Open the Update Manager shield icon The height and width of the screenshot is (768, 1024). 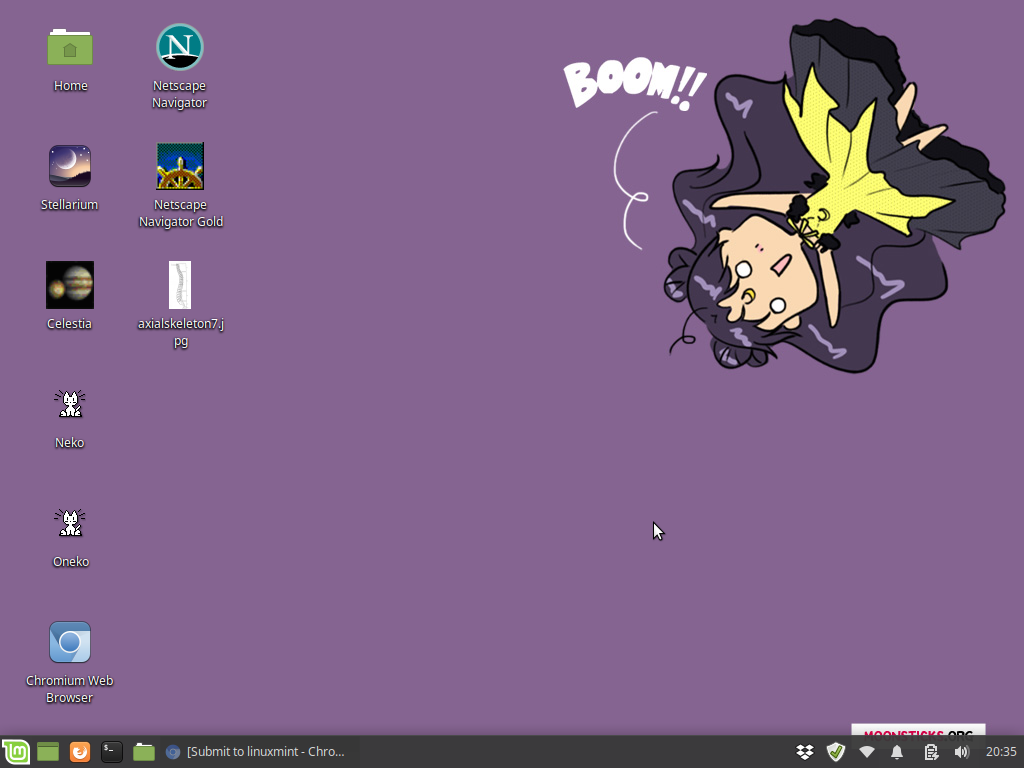(x=836, y=751)
